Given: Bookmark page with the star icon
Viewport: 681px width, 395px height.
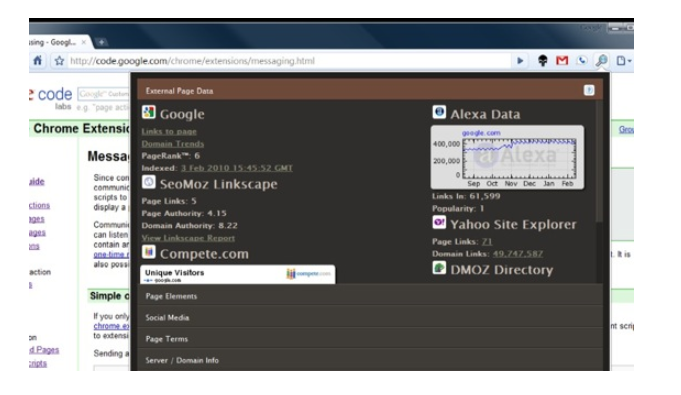Looking at the screenshot, I should coord(59,61).
